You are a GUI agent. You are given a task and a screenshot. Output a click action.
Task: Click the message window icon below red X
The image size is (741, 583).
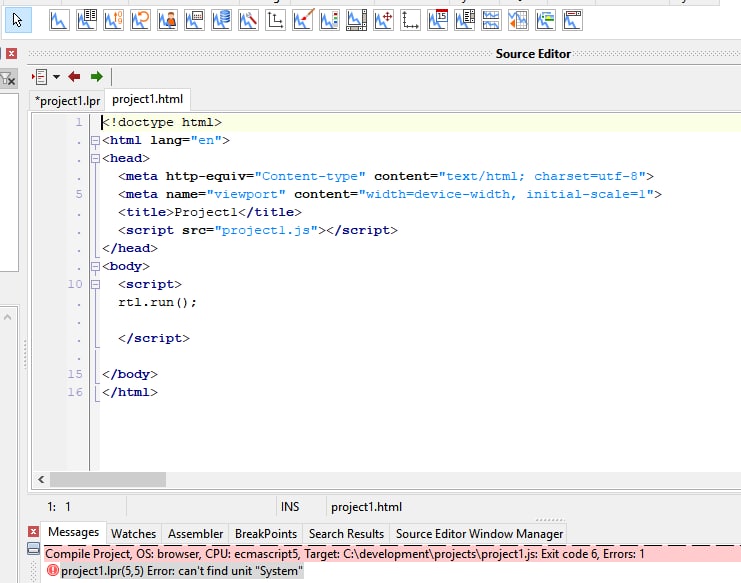click(33, 549)
